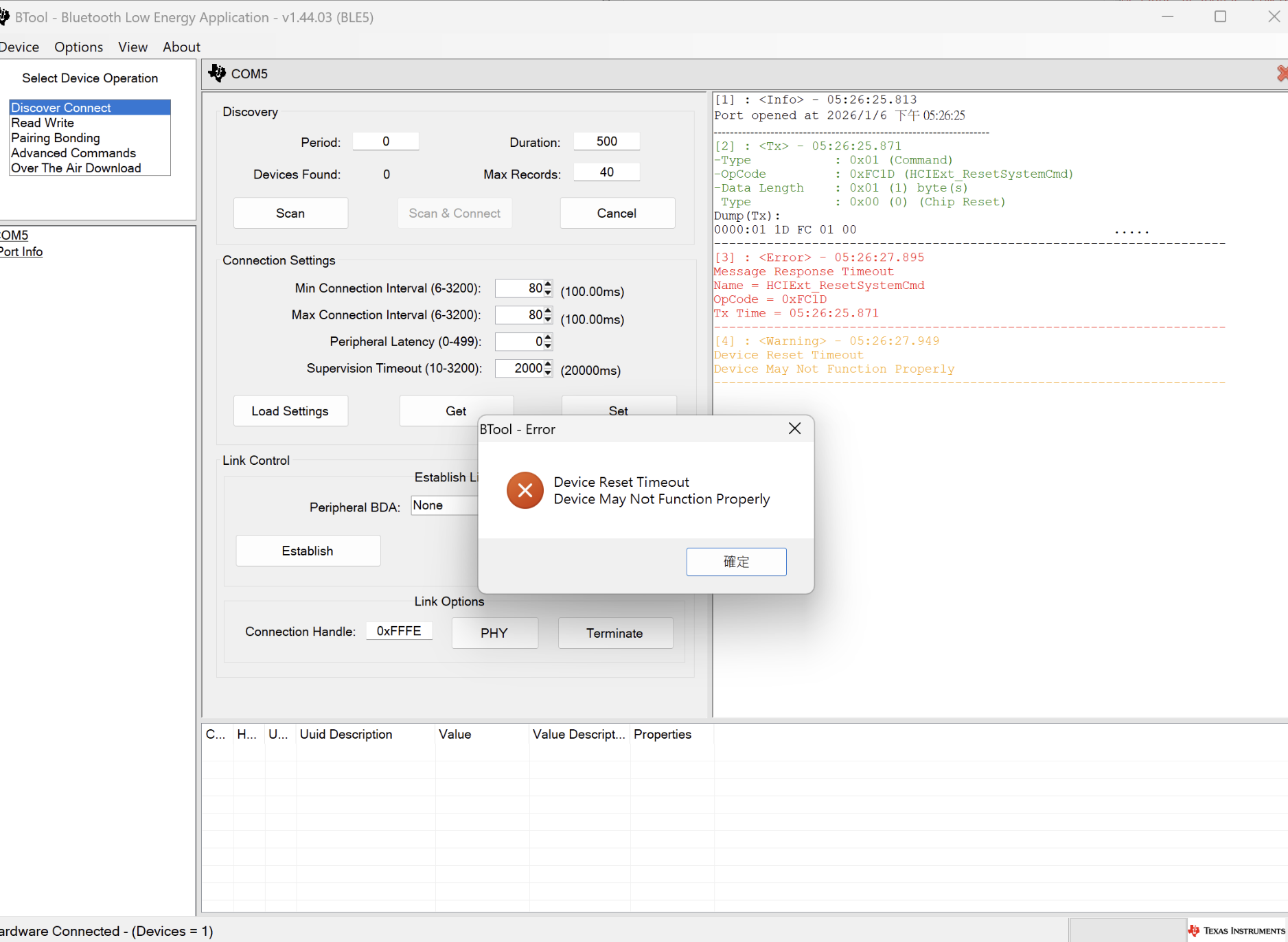Click the BTool app icon in title bar
This screenshot has height=942, width=1288.
click(x=4, y=16)
